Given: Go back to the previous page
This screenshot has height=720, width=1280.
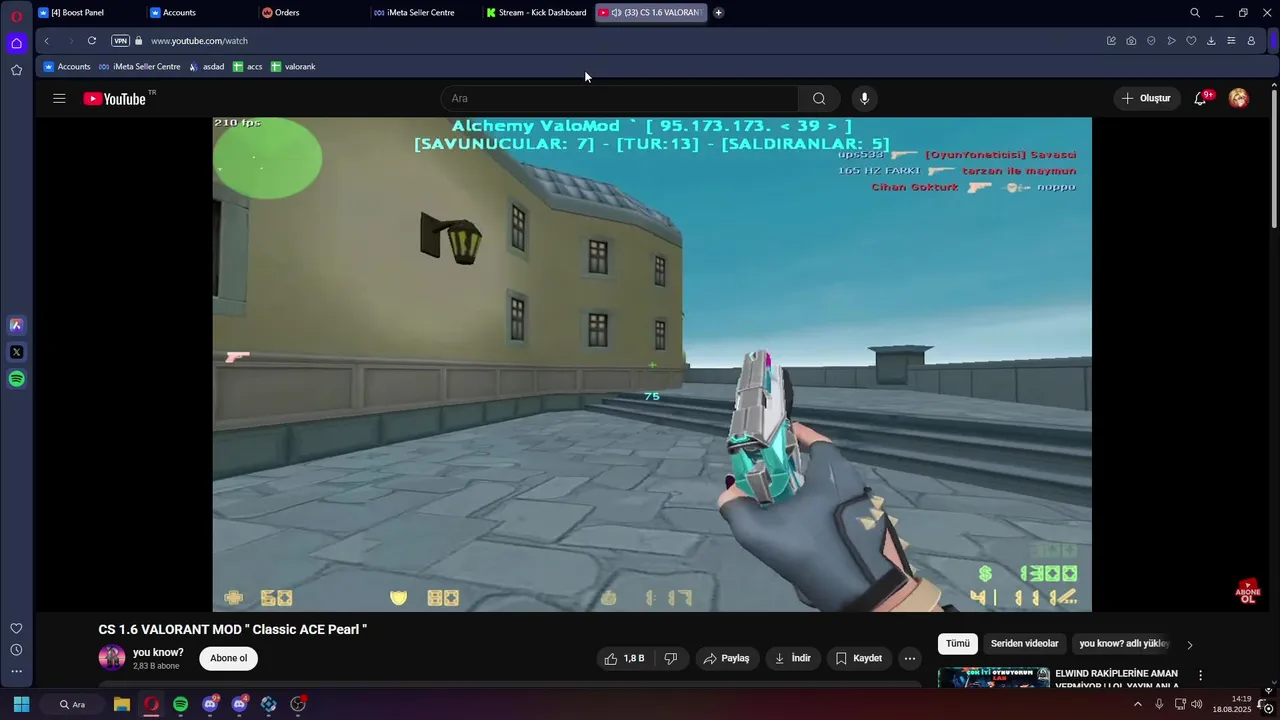Looking at the screenshot, I should pyautogui.click(x=47, y=41).
